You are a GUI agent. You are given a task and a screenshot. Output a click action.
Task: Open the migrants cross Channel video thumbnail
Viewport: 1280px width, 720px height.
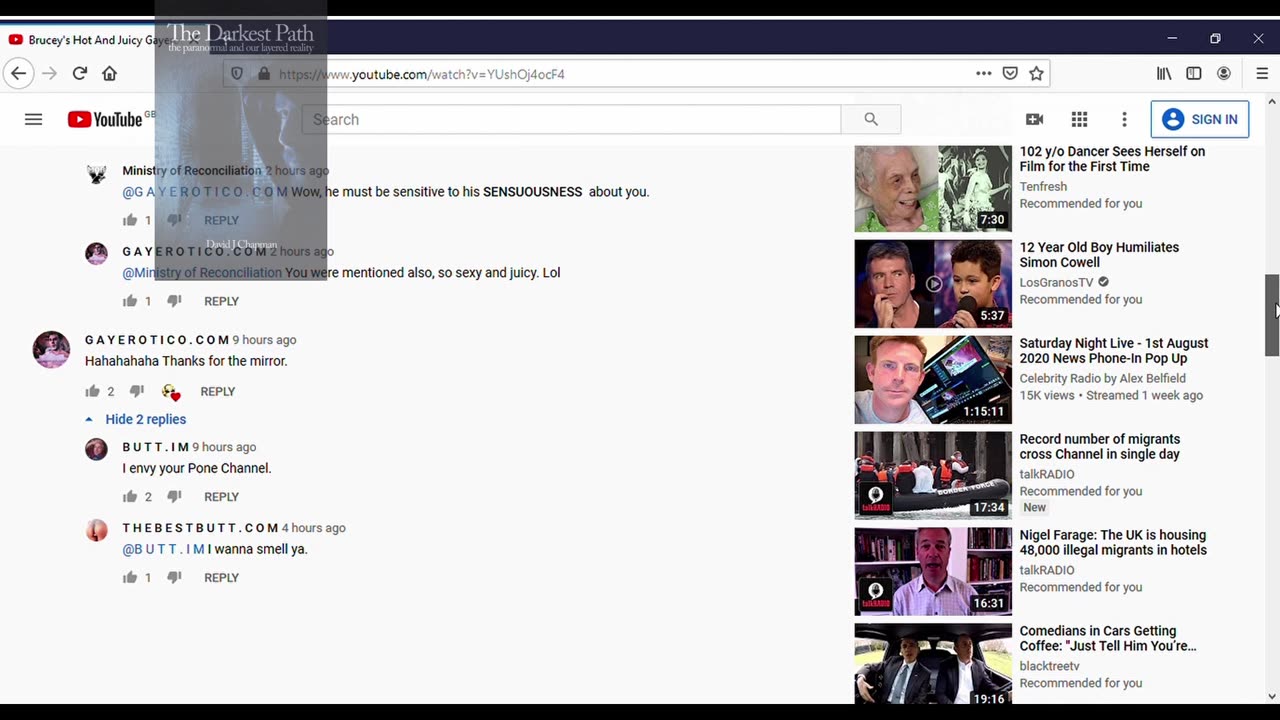pos(933,476)
